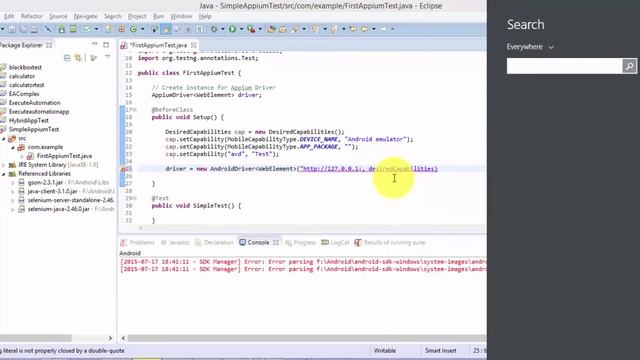Select the blackboxtest project
640x360 pixels.
[25, 67]
